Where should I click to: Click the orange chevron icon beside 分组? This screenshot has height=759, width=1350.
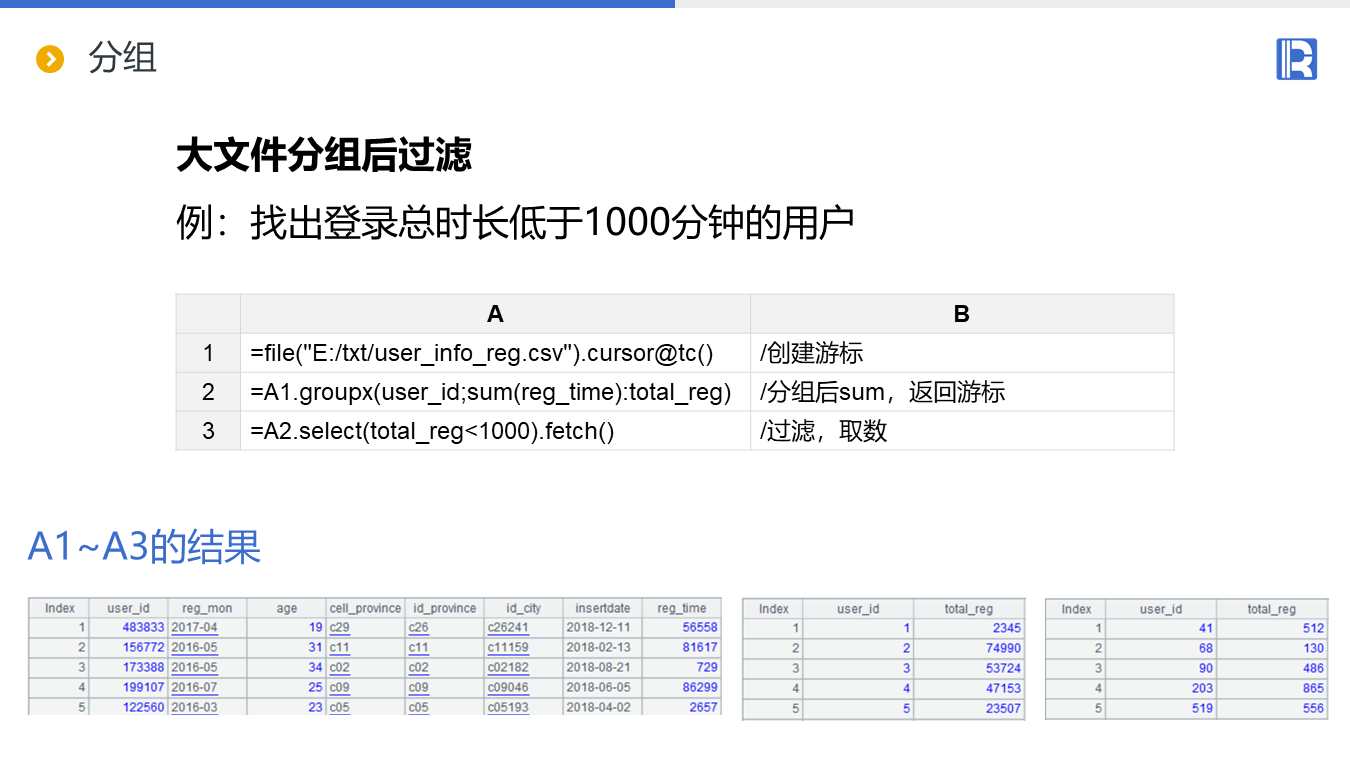click(x=50, y=59)
